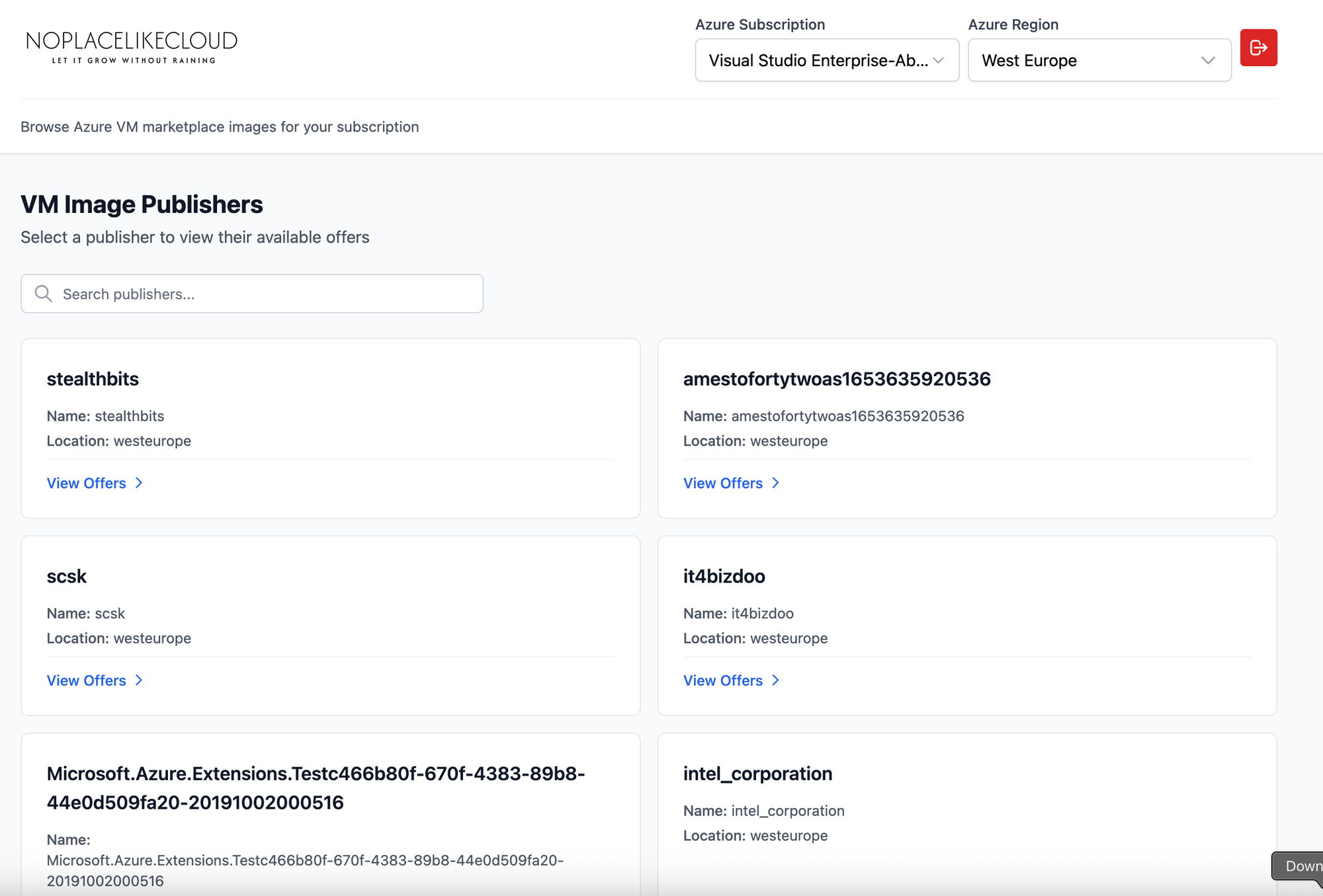This screenshot has height=896, width=1323.
Task: Click the red logout icon button
Action: click(1258, 48)
